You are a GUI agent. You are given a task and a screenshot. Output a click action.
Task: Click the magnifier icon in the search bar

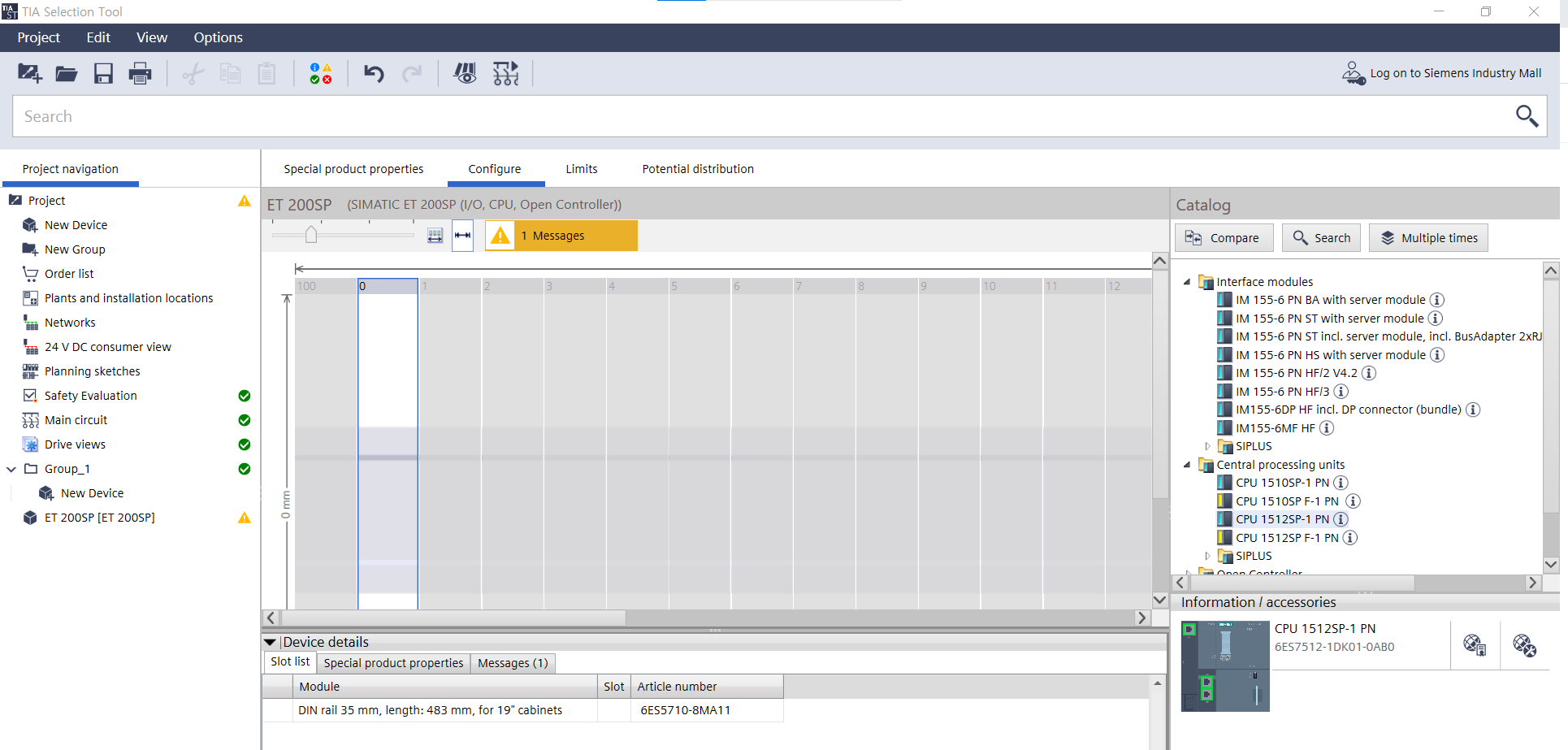[x=1527, y=116]
